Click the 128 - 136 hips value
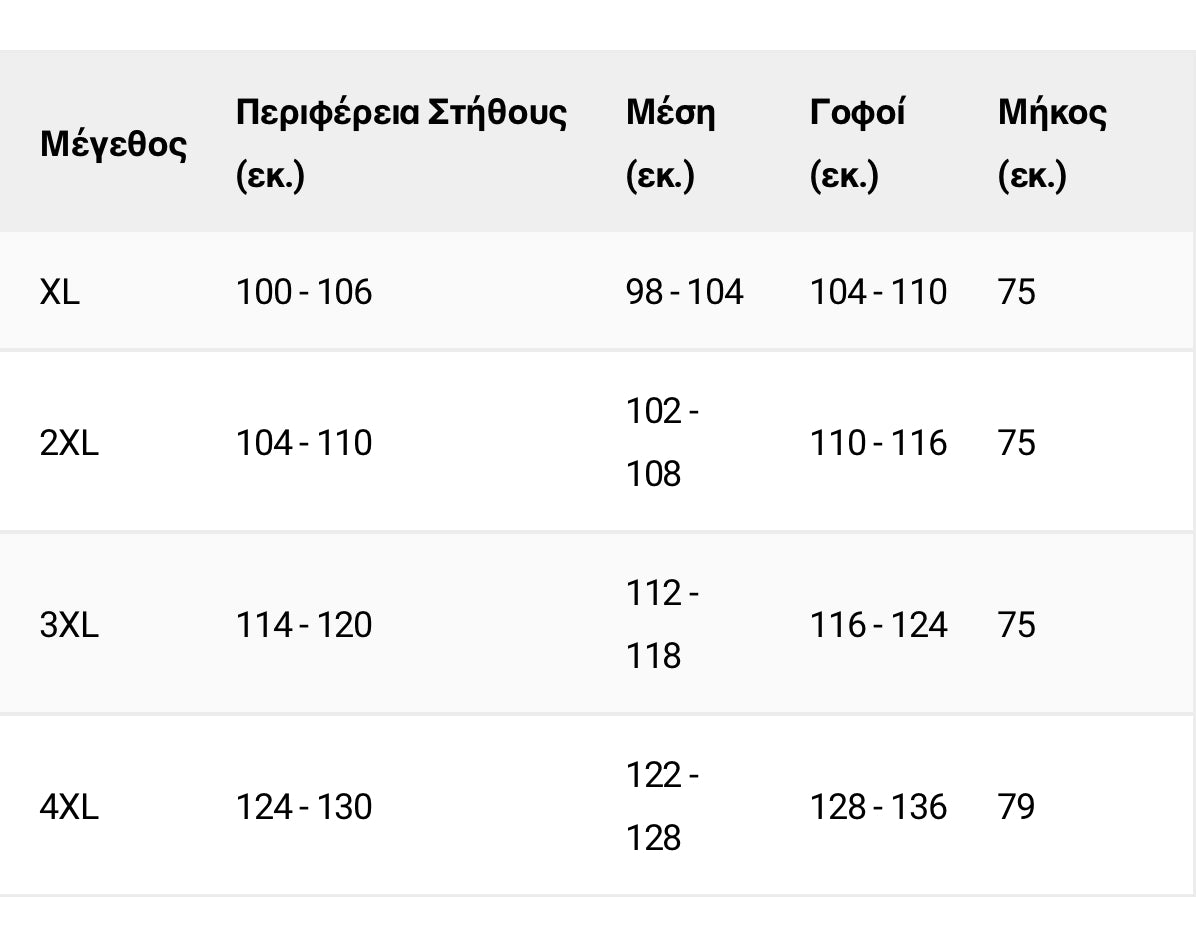Screen dimensions: 1196x937 (x=878, y=807)
